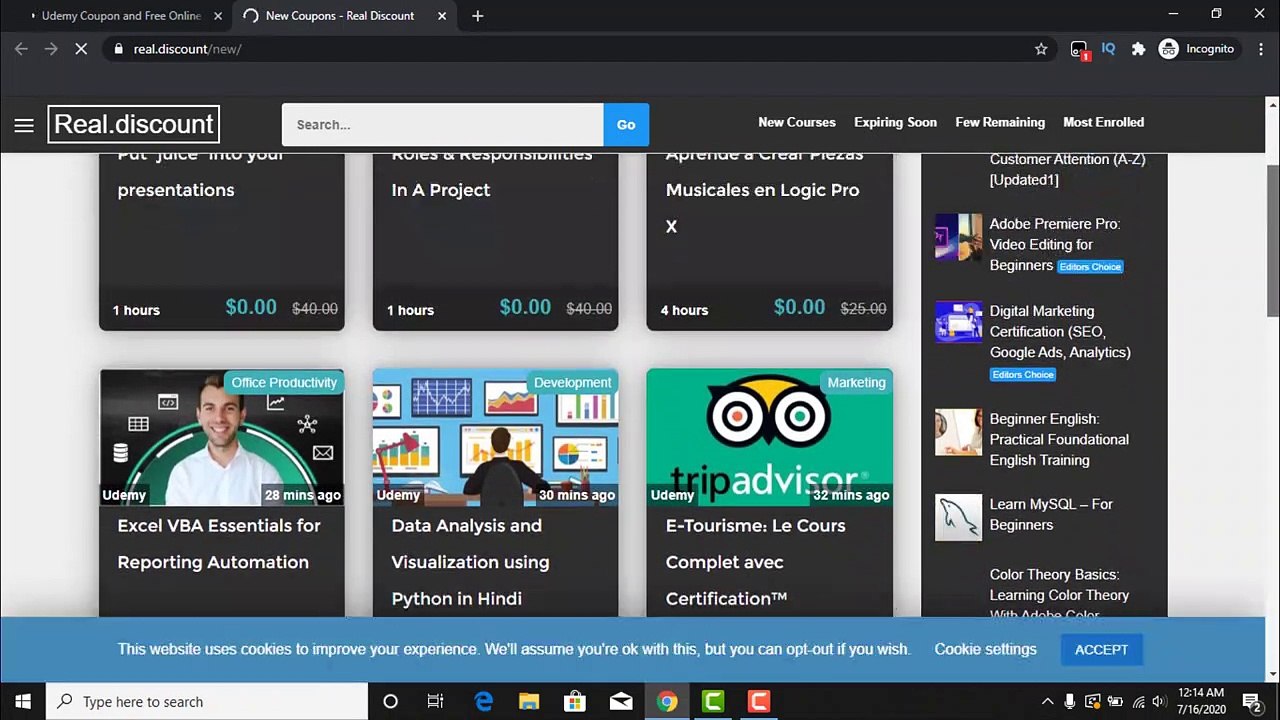This screenshot has height=720, width=1280.
Task: Switch to Google Chrome in the taskbar
Action: (x=667, y=701)
